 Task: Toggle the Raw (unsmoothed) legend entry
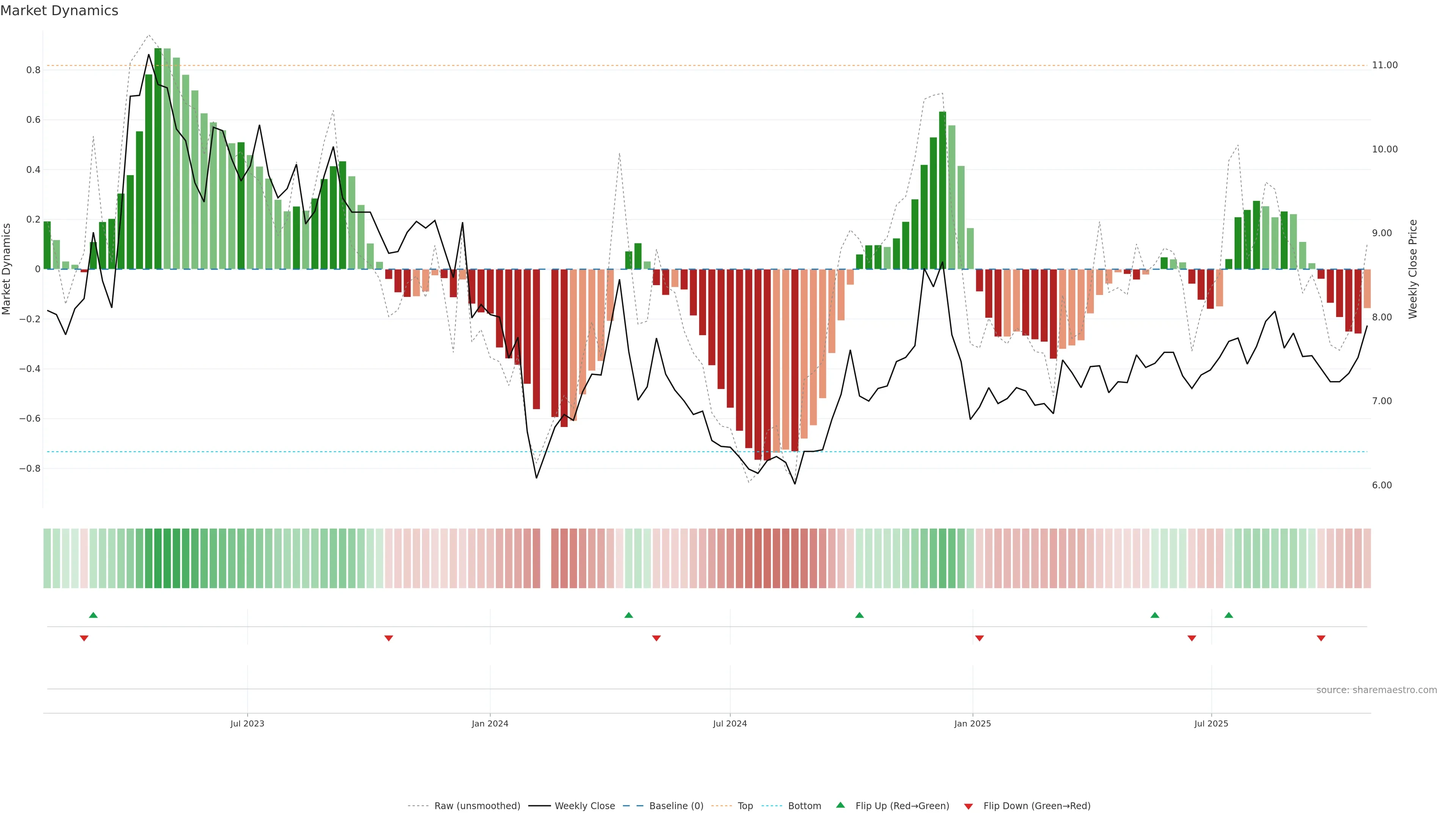point(477,805)
